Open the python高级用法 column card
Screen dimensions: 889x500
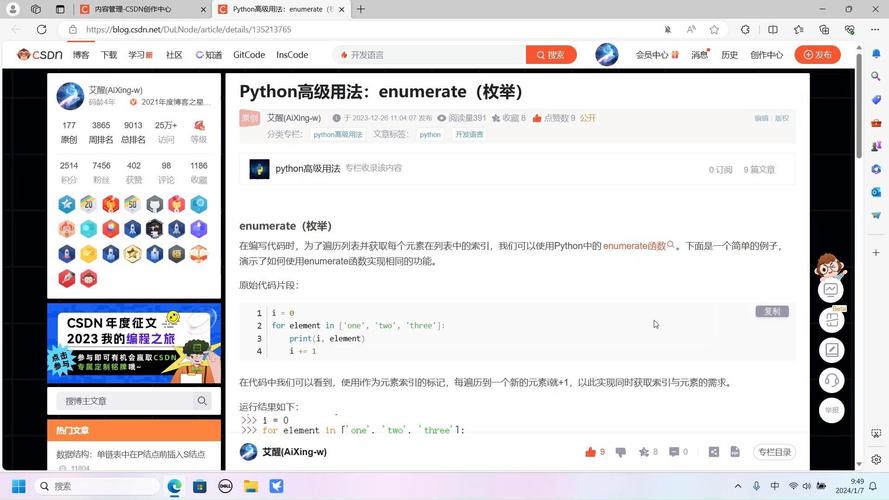[517, 169]
